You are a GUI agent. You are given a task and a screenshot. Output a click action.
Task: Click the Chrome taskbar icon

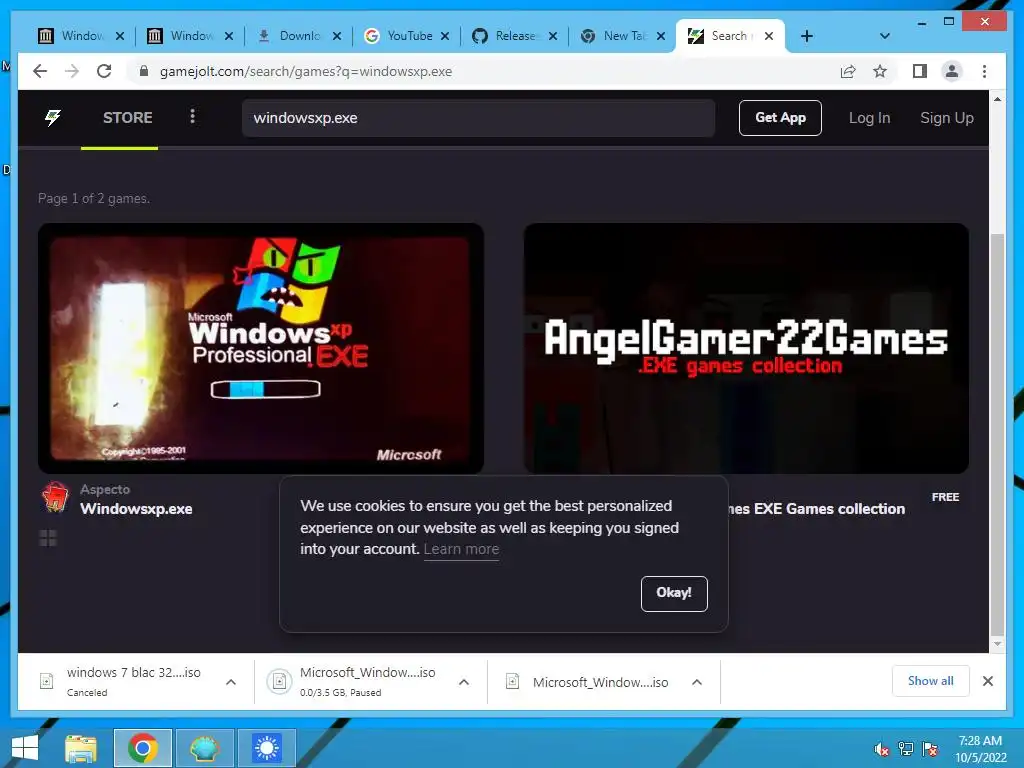(143, 748)
